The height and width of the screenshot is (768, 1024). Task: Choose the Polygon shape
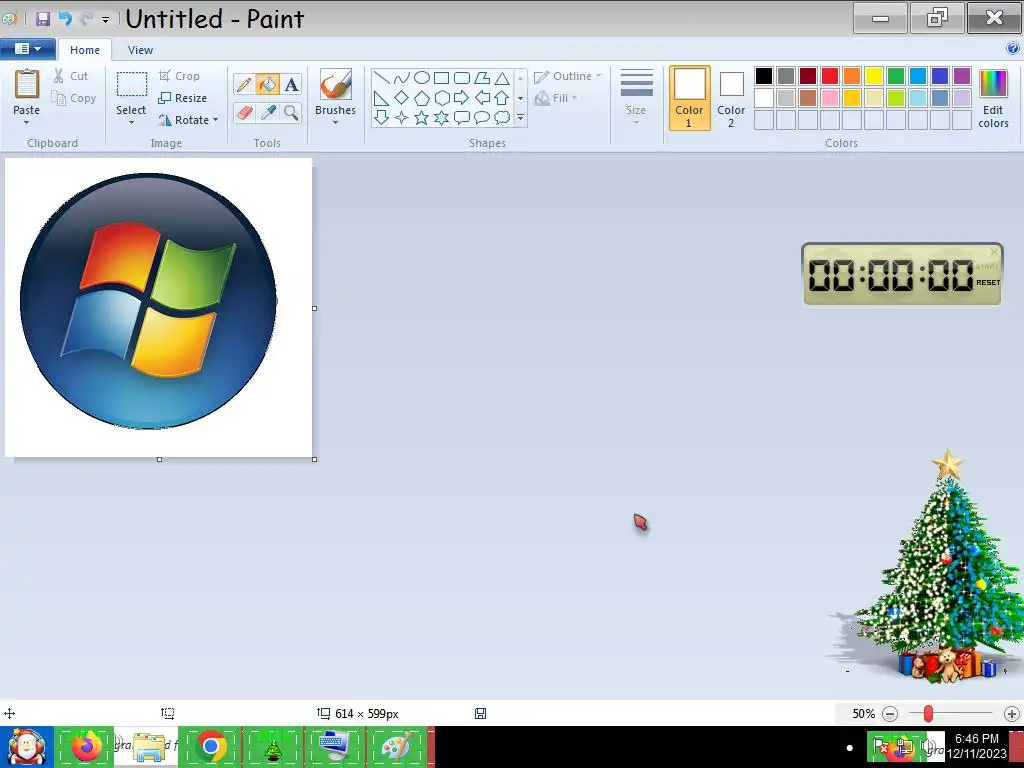(482, 78)
